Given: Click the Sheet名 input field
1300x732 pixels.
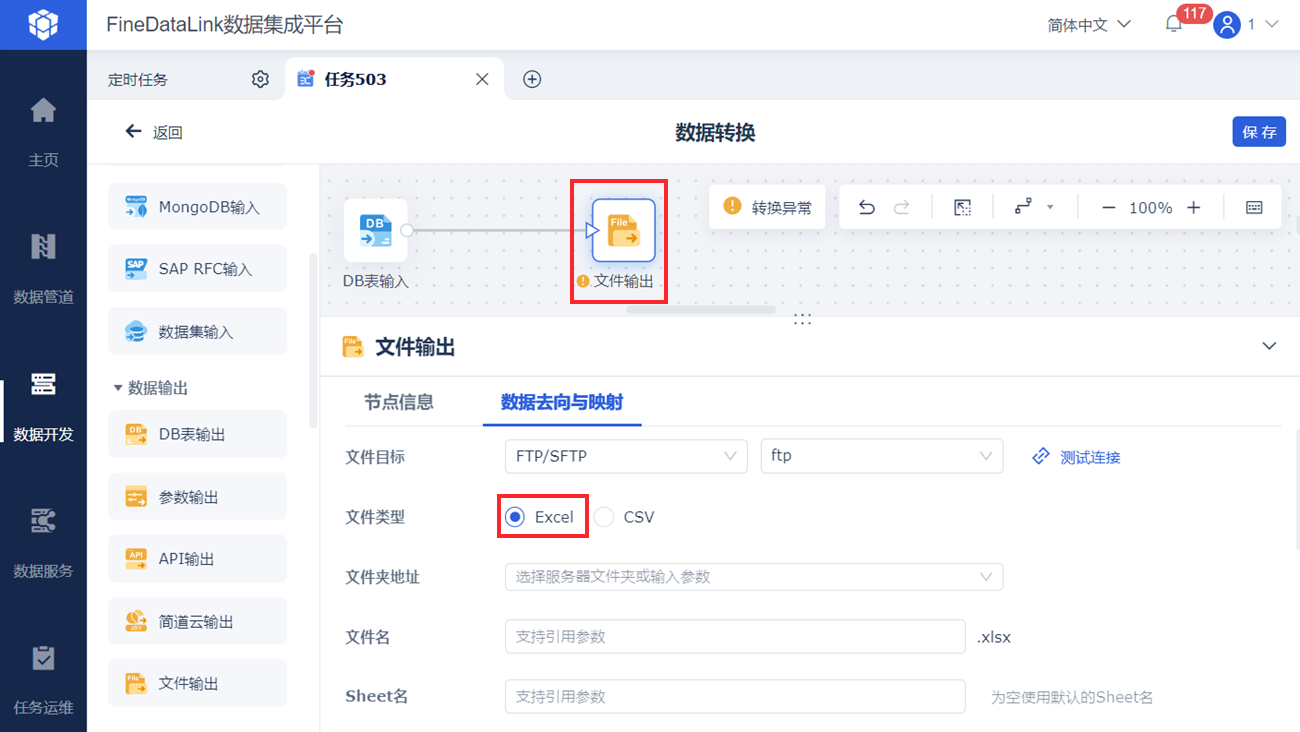Looking at the screenshot, I should click(x=735, y=696).
